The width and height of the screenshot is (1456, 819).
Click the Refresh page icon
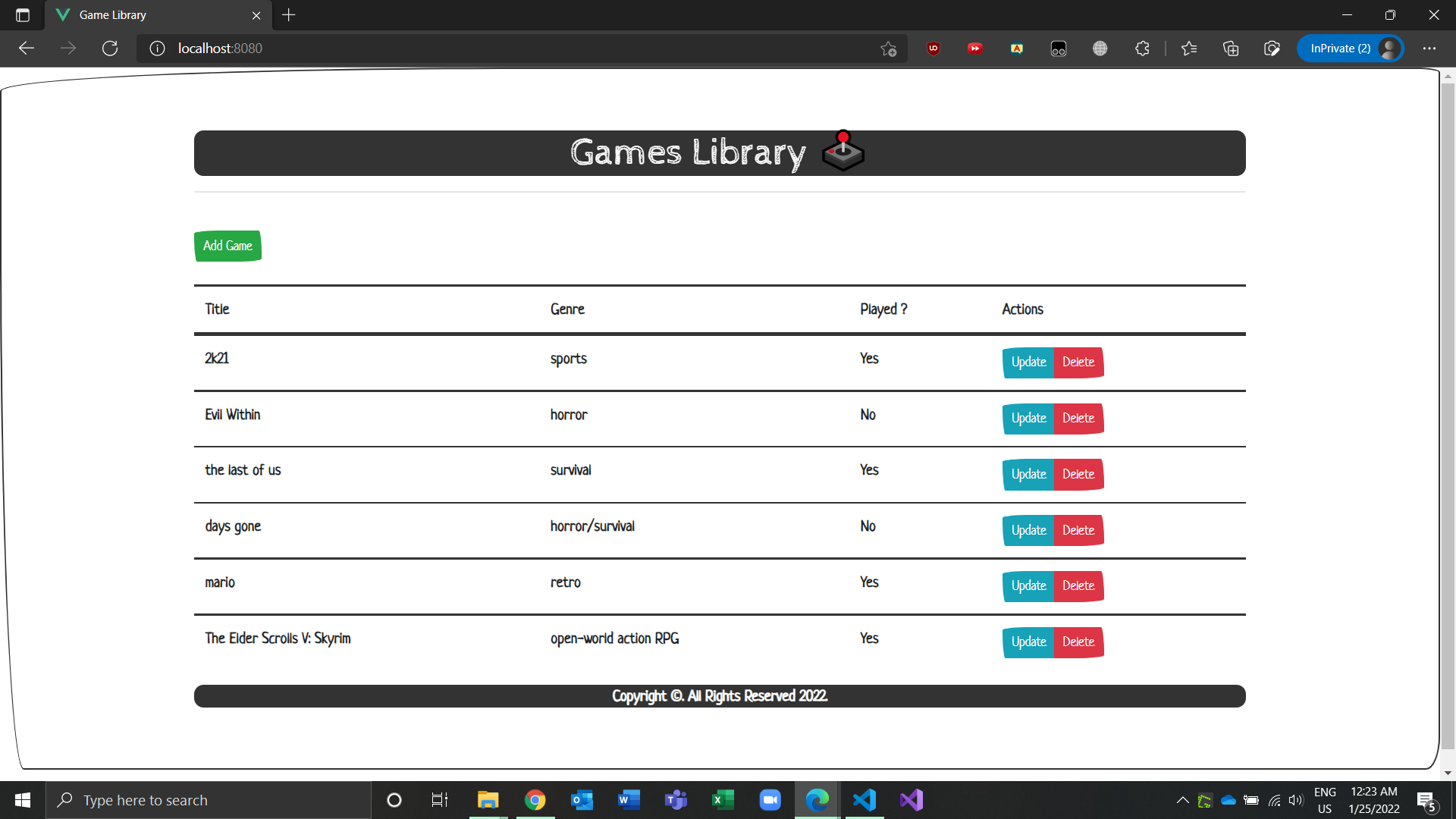[110, 49]
